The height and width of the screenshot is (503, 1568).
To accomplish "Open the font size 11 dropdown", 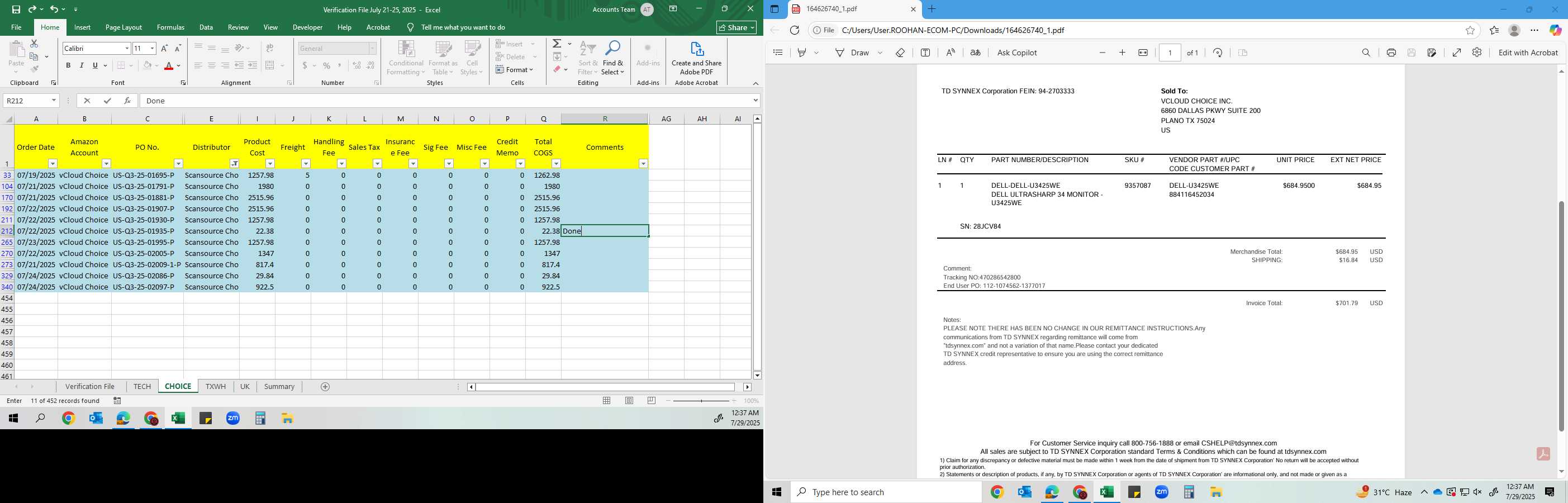I will pyautogui.click(x=152, y=48).
